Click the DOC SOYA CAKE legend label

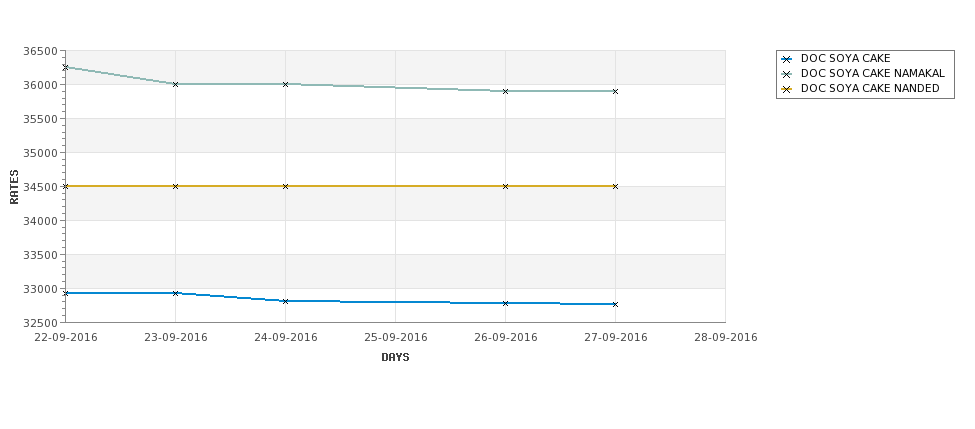click(x=846, y=58)
